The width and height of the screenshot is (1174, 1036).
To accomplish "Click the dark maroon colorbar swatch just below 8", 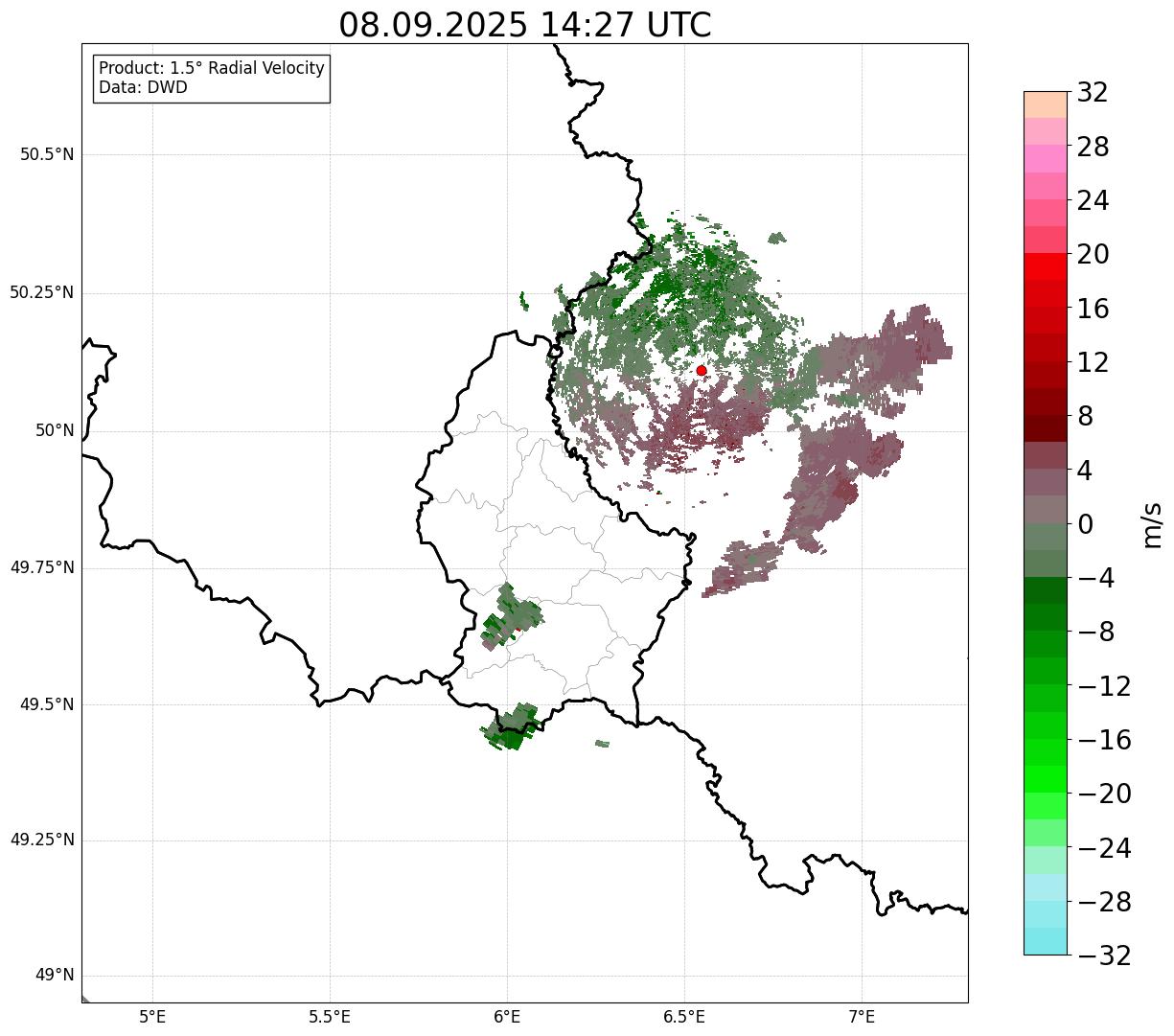I will (1046, 428).
